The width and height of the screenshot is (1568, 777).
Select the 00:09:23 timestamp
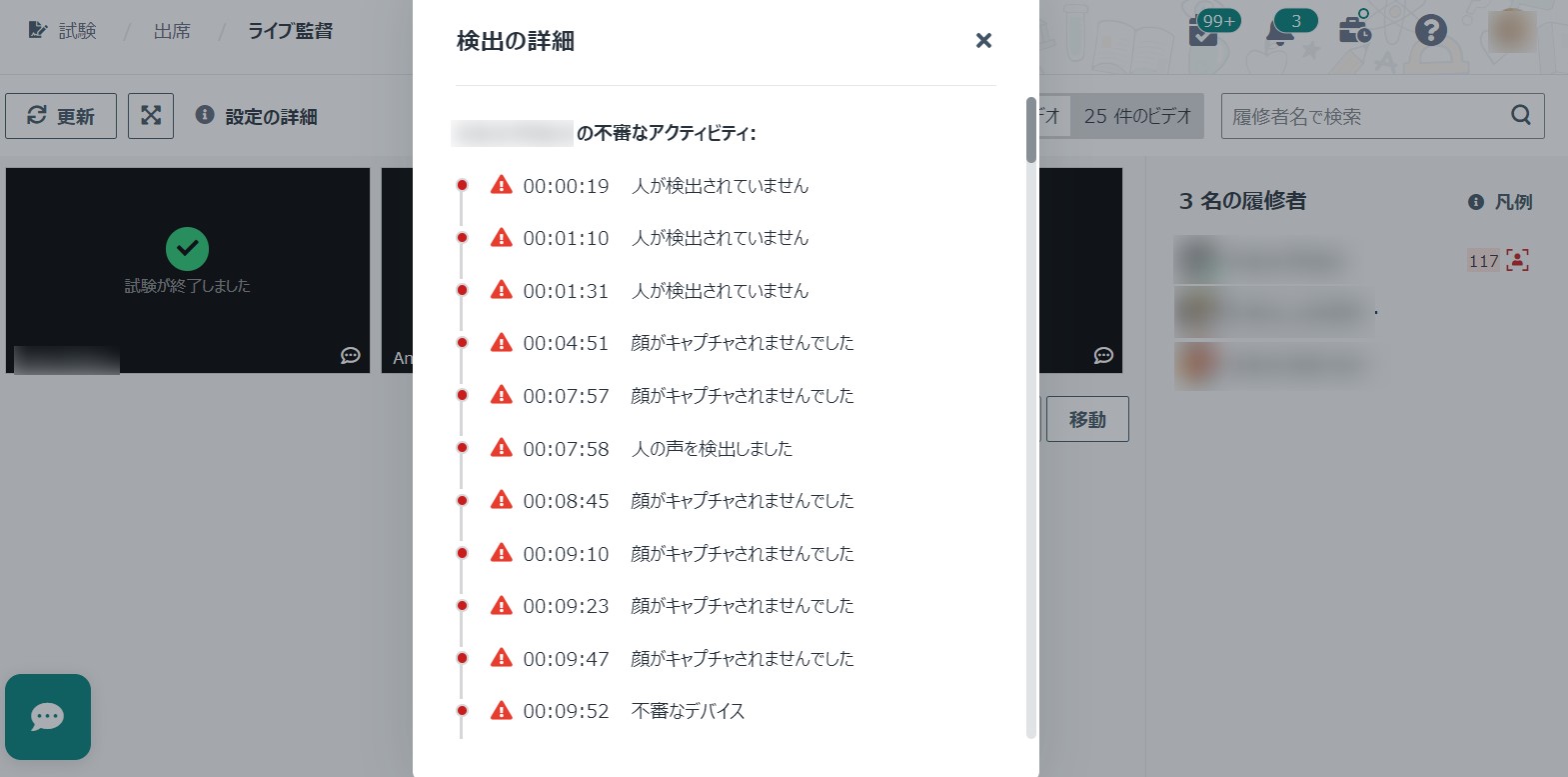pos(566,606)
